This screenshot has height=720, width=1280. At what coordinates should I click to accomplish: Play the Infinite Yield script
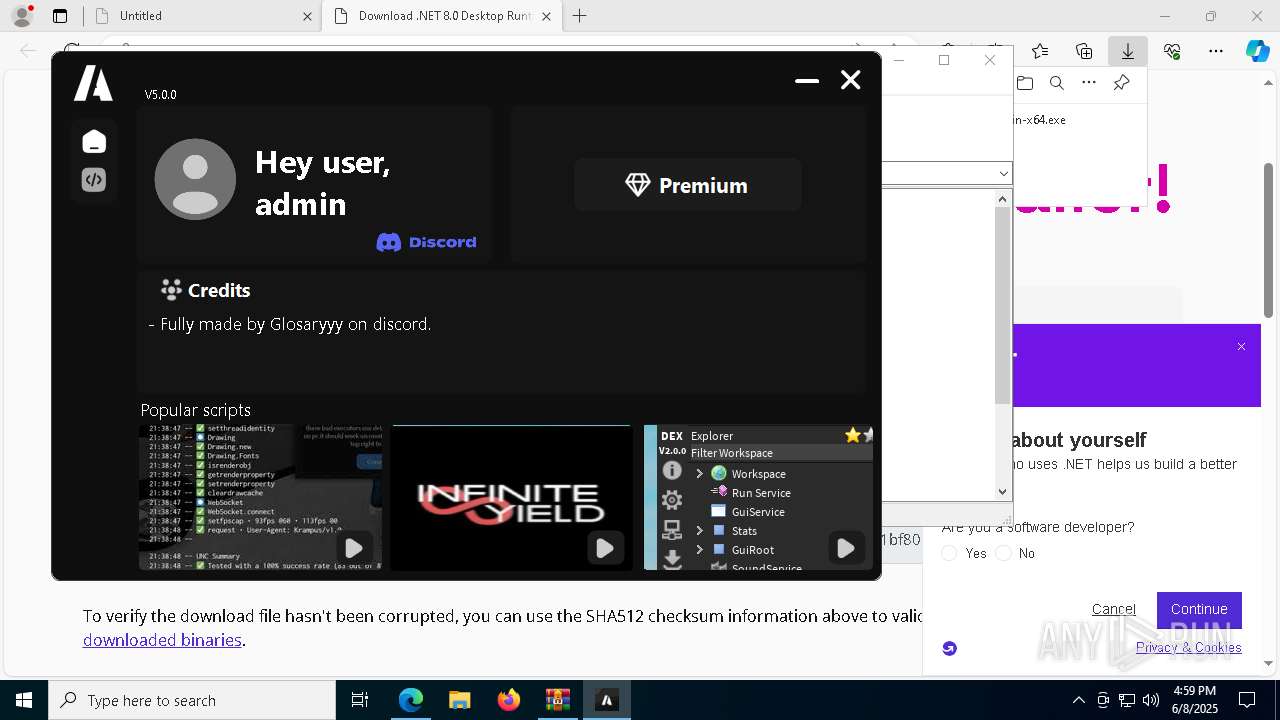(605, 548)
